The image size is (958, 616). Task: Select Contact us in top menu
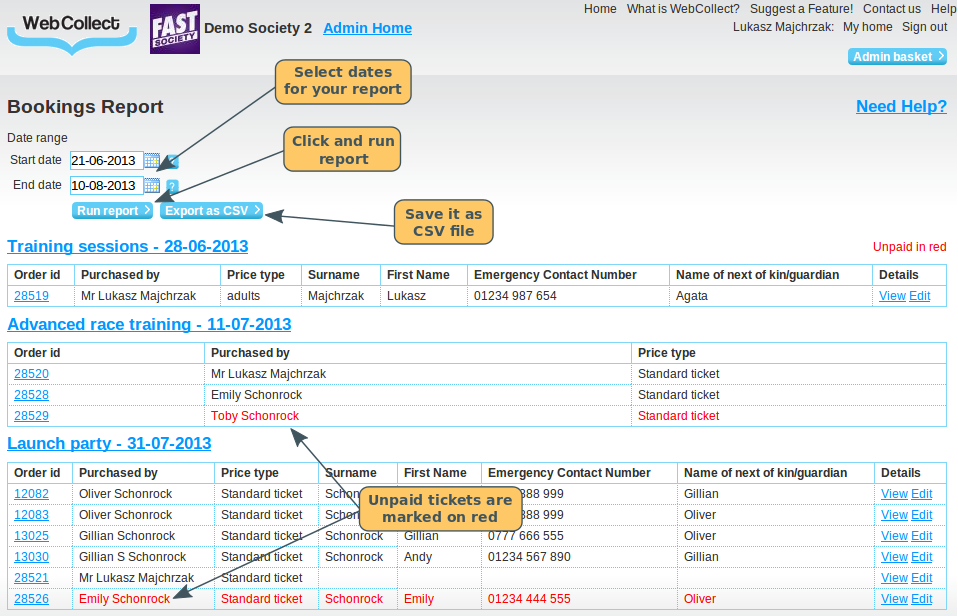point(891,9)
